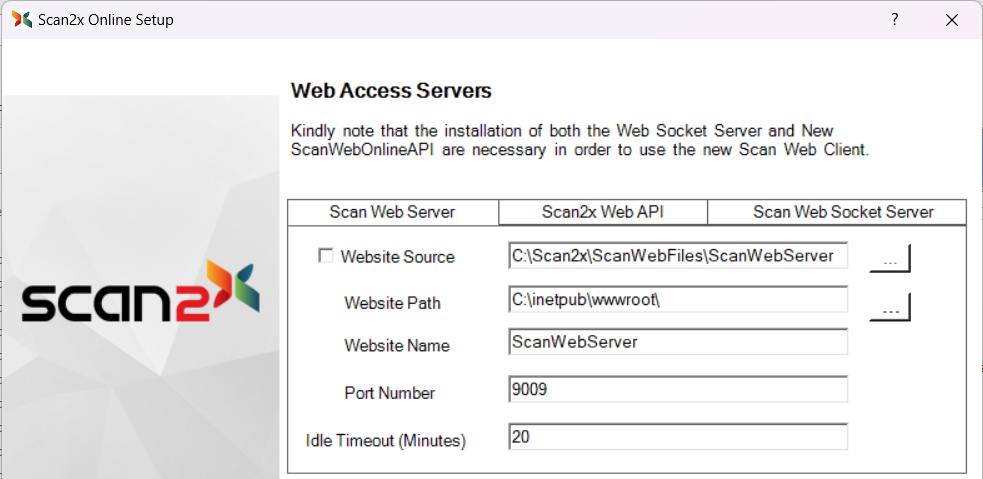Switch to Scan Web Server tab
The width and height of the screenshot is (983, 479).
pyautogui.click(x=392, y=212)
